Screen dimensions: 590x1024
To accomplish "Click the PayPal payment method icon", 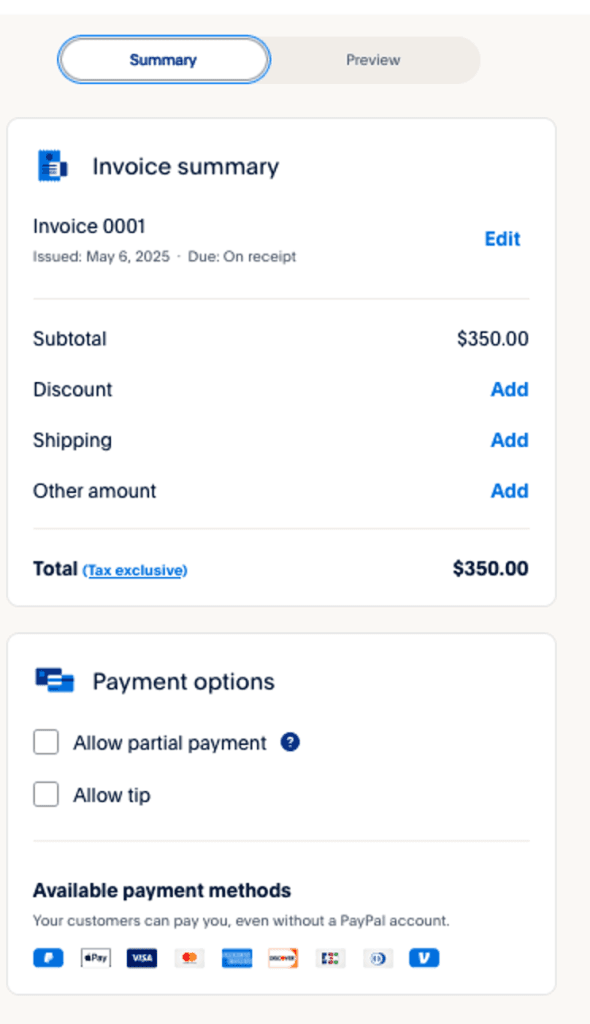I will [48, 957].
